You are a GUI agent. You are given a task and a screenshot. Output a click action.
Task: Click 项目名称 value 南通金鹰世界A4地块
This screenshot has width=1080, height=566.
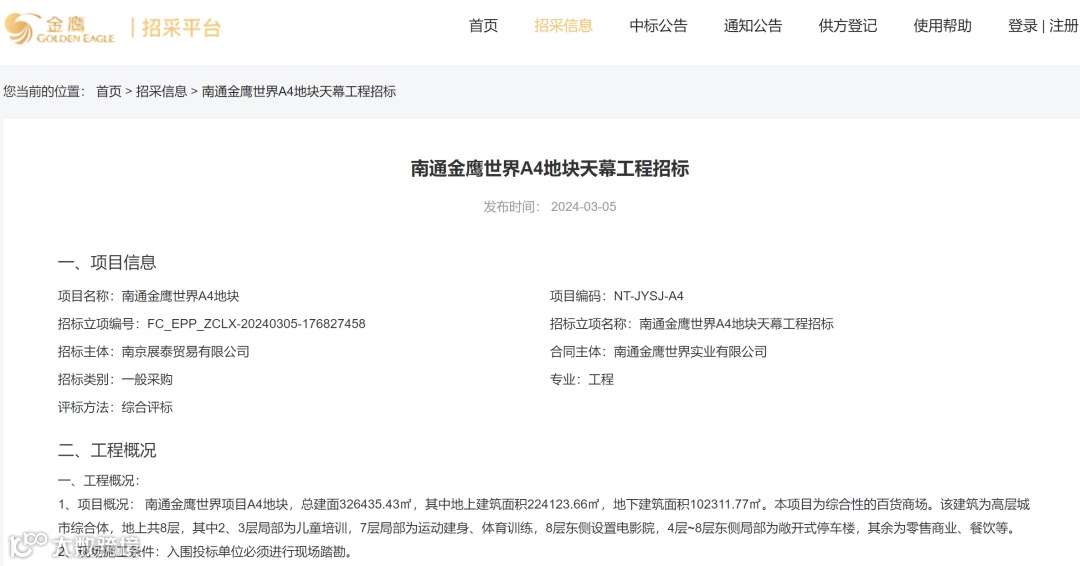[180, 296]
